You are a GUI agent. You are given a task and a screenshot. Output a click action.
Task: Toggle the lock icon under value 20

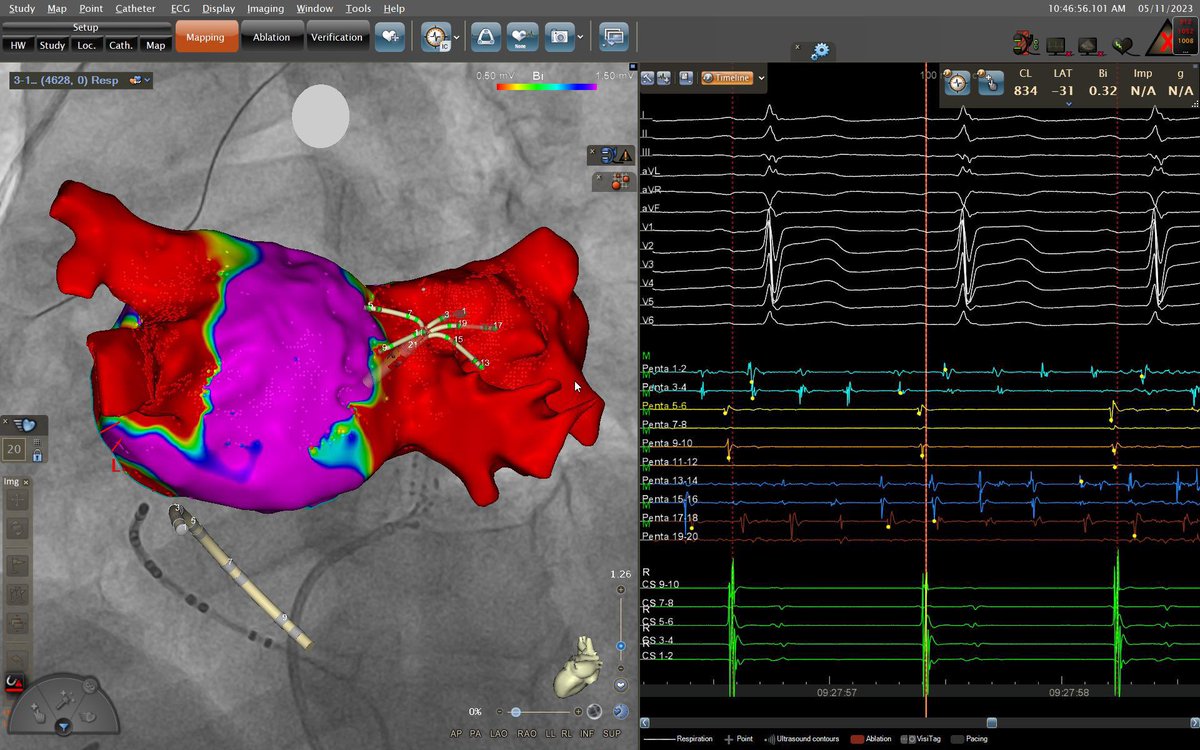point(37,455)
